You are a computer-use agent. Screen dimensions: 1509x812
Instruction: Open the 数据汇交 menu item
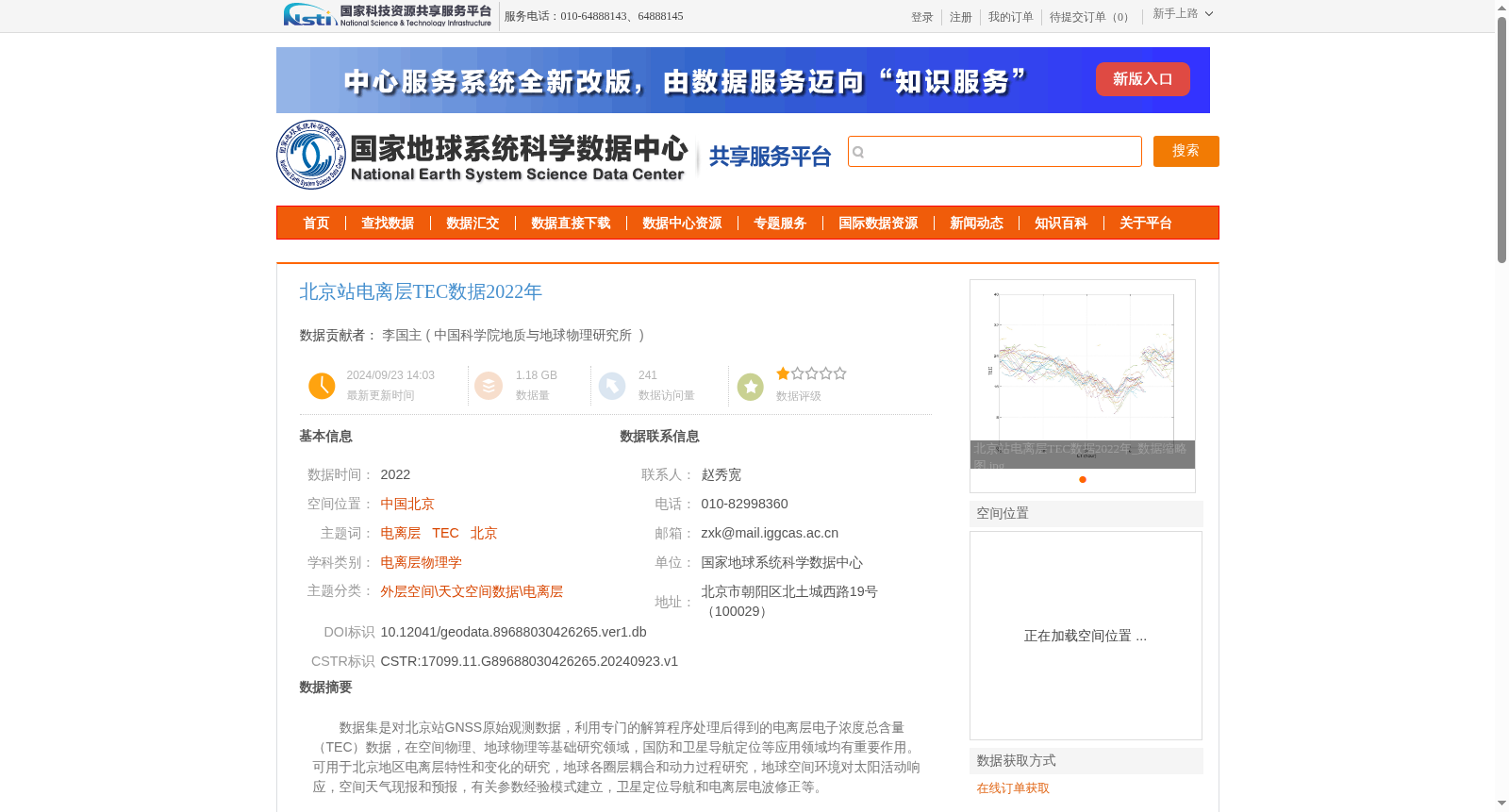(x=473, y=224)
